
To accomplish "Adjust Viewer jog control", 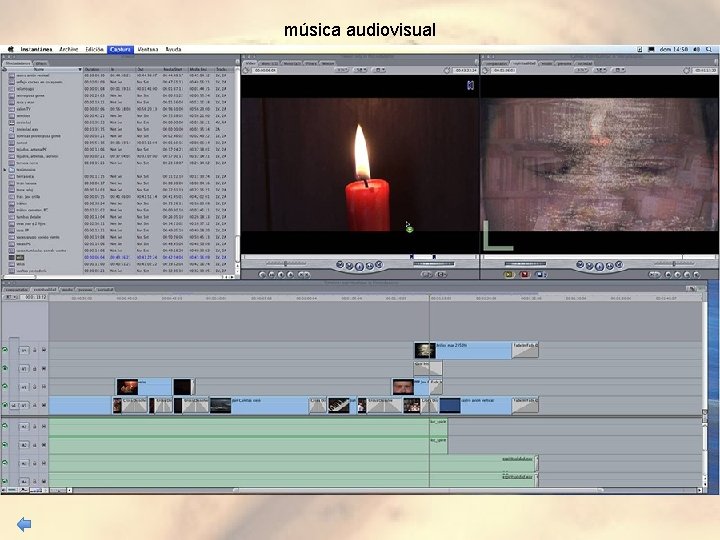I will point(434,264).
